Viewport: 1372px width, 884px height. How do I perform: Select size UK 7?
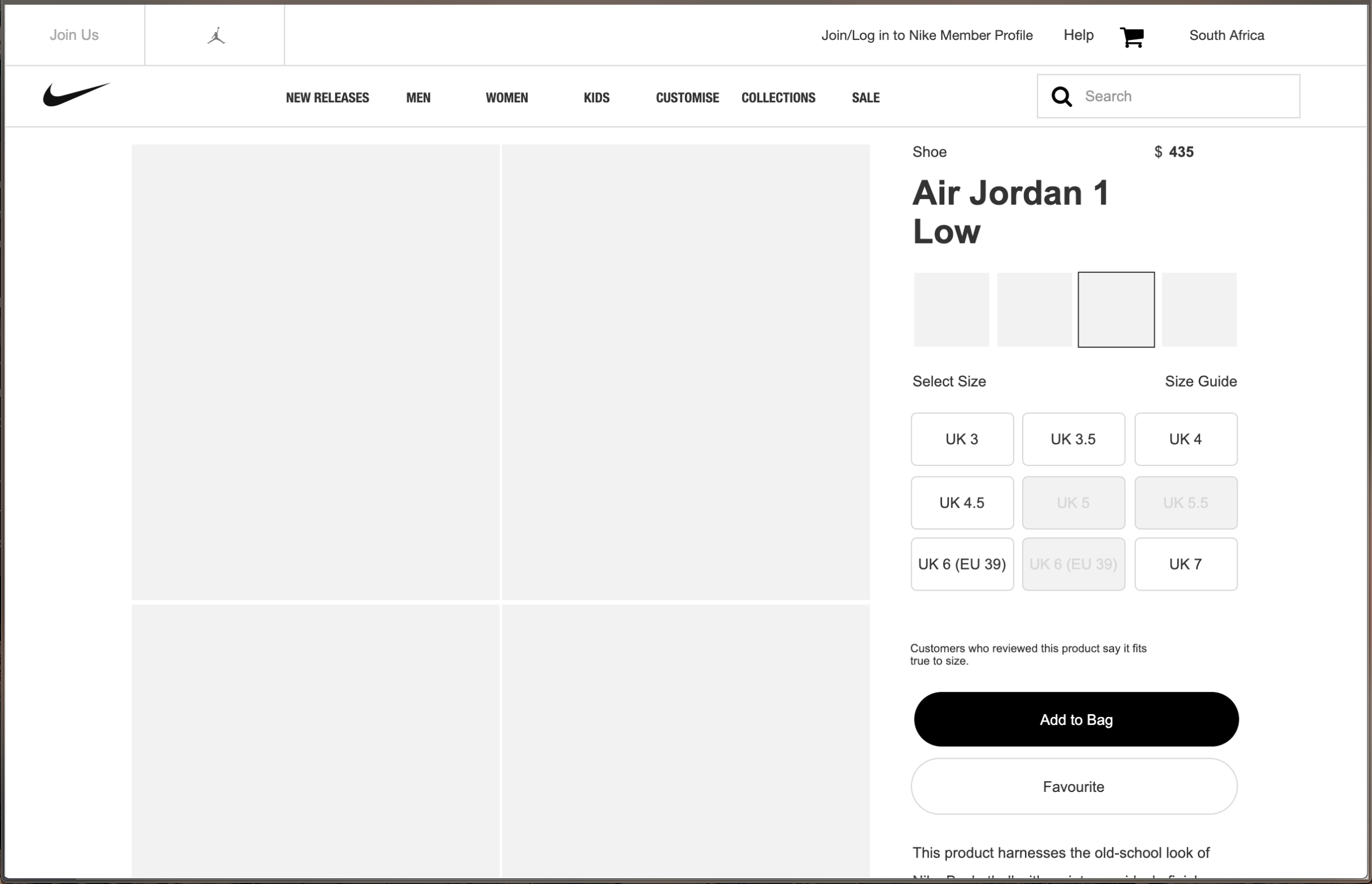coord(1186,564)
